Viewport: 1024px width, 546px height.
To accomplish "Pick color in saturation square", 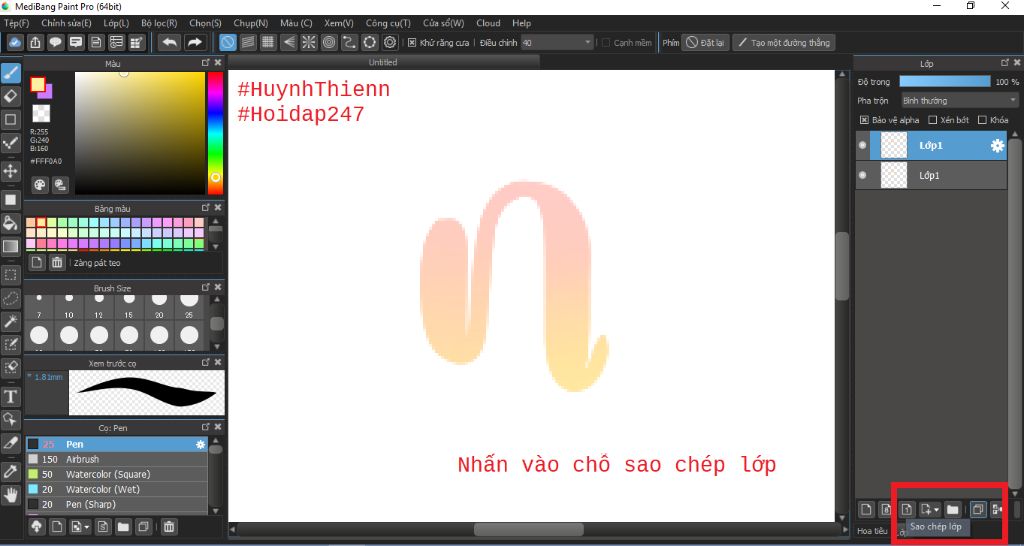I will pyautogui.click(x=140, y=133).
